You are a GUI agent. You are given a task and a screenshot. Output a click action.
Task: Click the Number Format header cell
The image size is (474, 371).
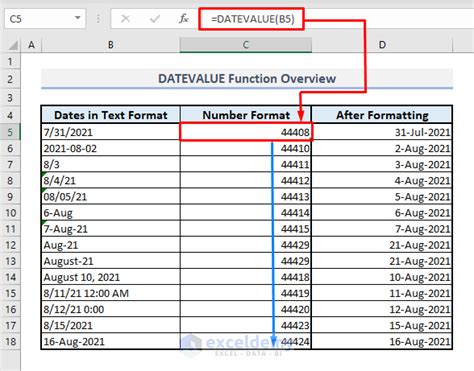click(246, 115)
